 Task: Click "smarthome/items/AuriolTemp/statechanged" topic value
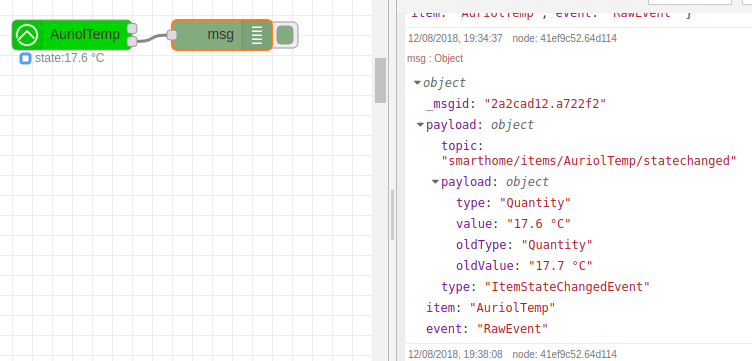588,161
